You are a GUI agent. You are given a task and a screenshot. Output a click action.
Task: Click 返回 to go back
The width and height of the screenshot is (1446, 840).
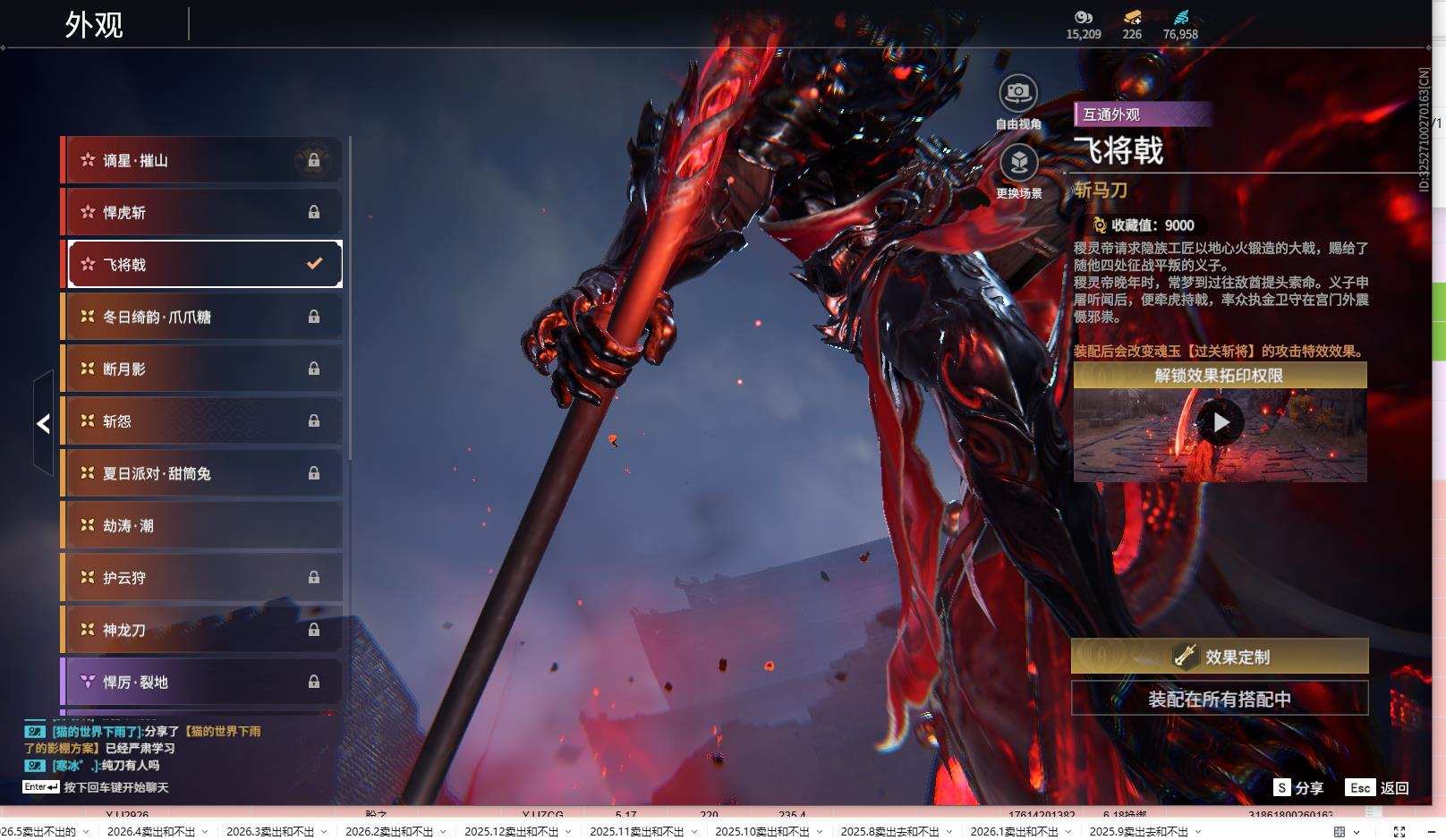(1394, 788)
